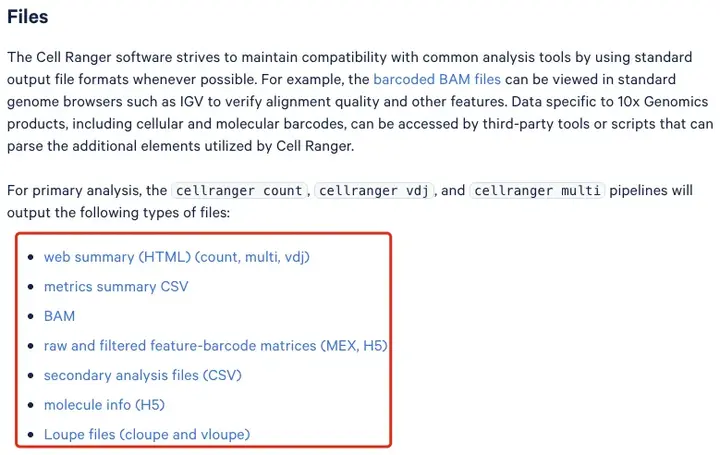Click the bullet beside web summary (HTML)
The height and width of the screenshot is (455, 720).
(x=29, y=258)
